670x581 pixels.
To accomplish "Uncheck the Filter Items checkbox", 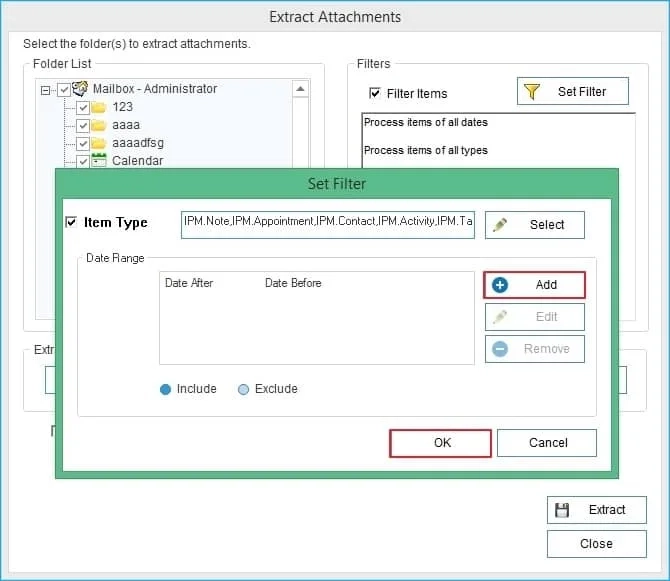I will 375,93.
